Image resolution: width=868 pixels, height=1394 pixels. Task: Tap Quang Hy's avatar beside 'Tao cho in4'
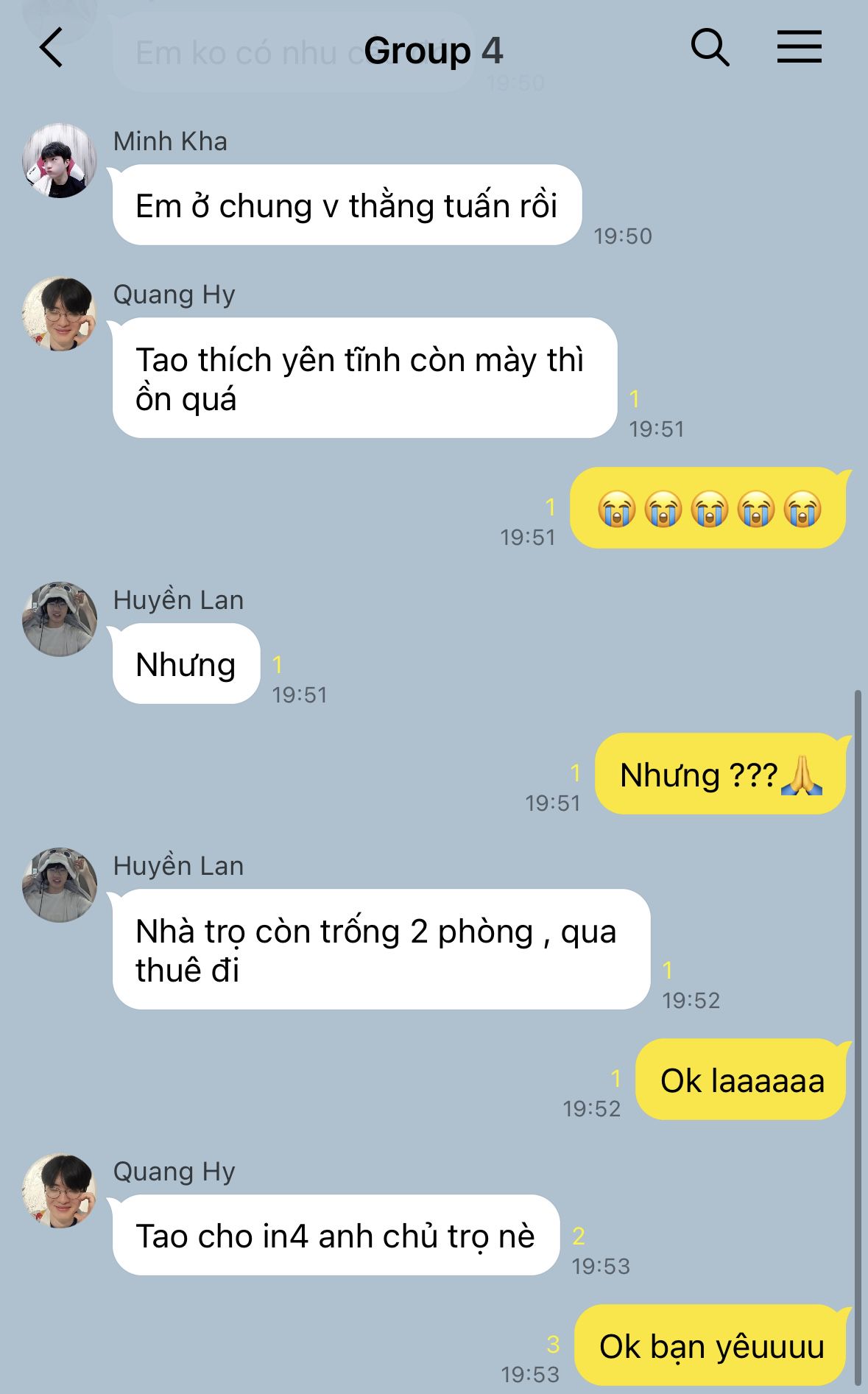click(x=60, y=1191)
